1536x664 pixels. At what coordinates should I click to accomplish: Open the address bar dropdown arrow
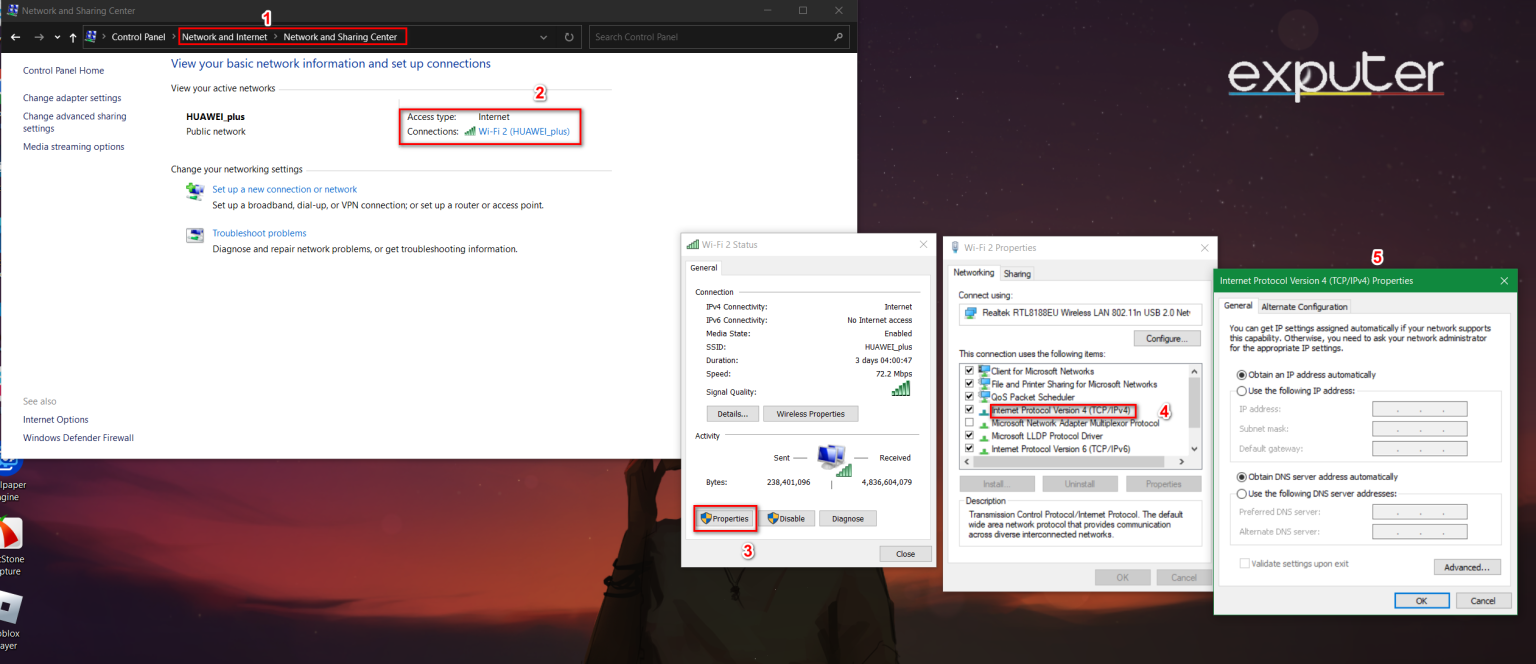(x=543, y=36)
